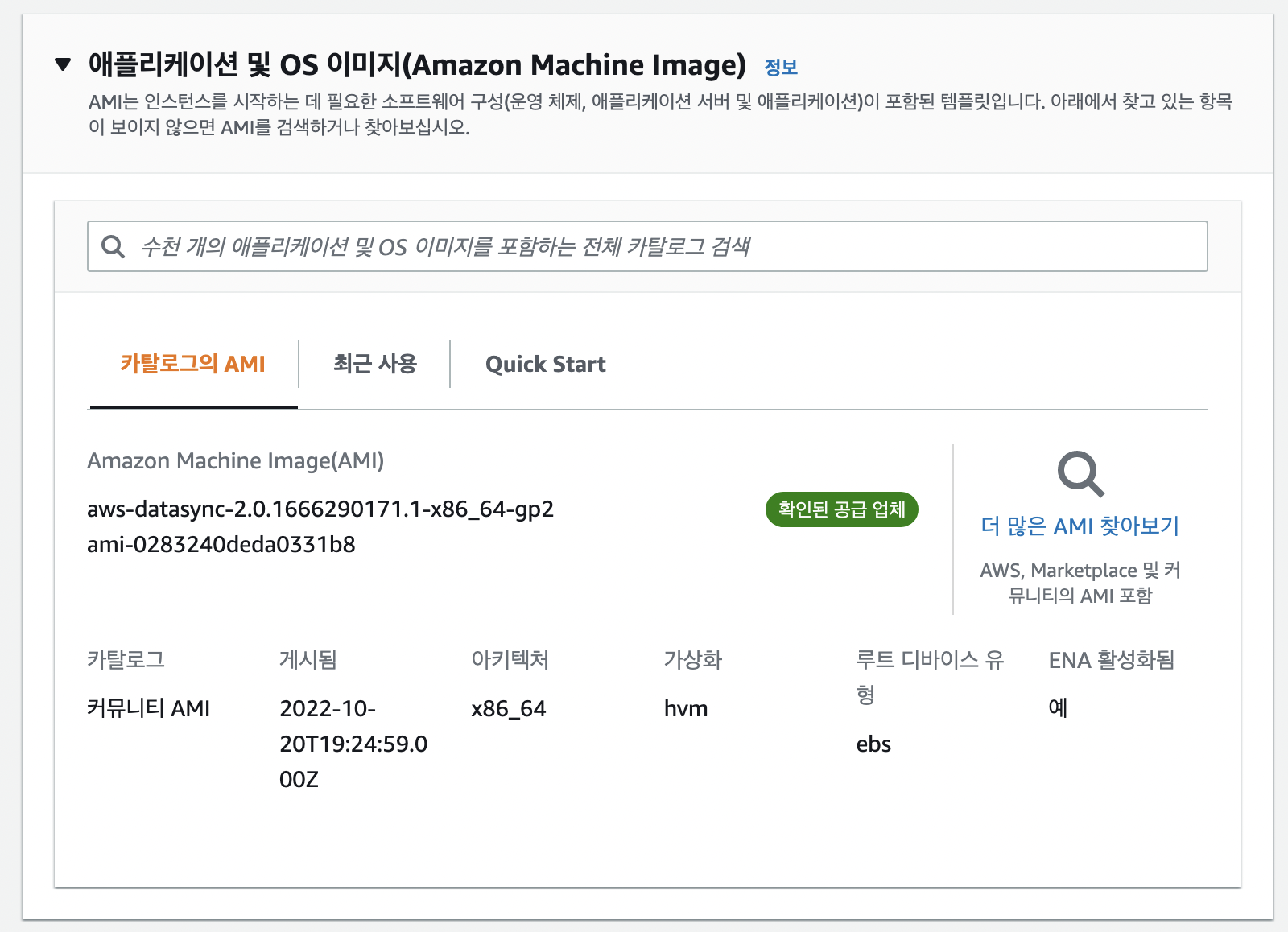Click the AMI catalog search field
Screen dimensions: 1288x932
(x=647, y=246)
